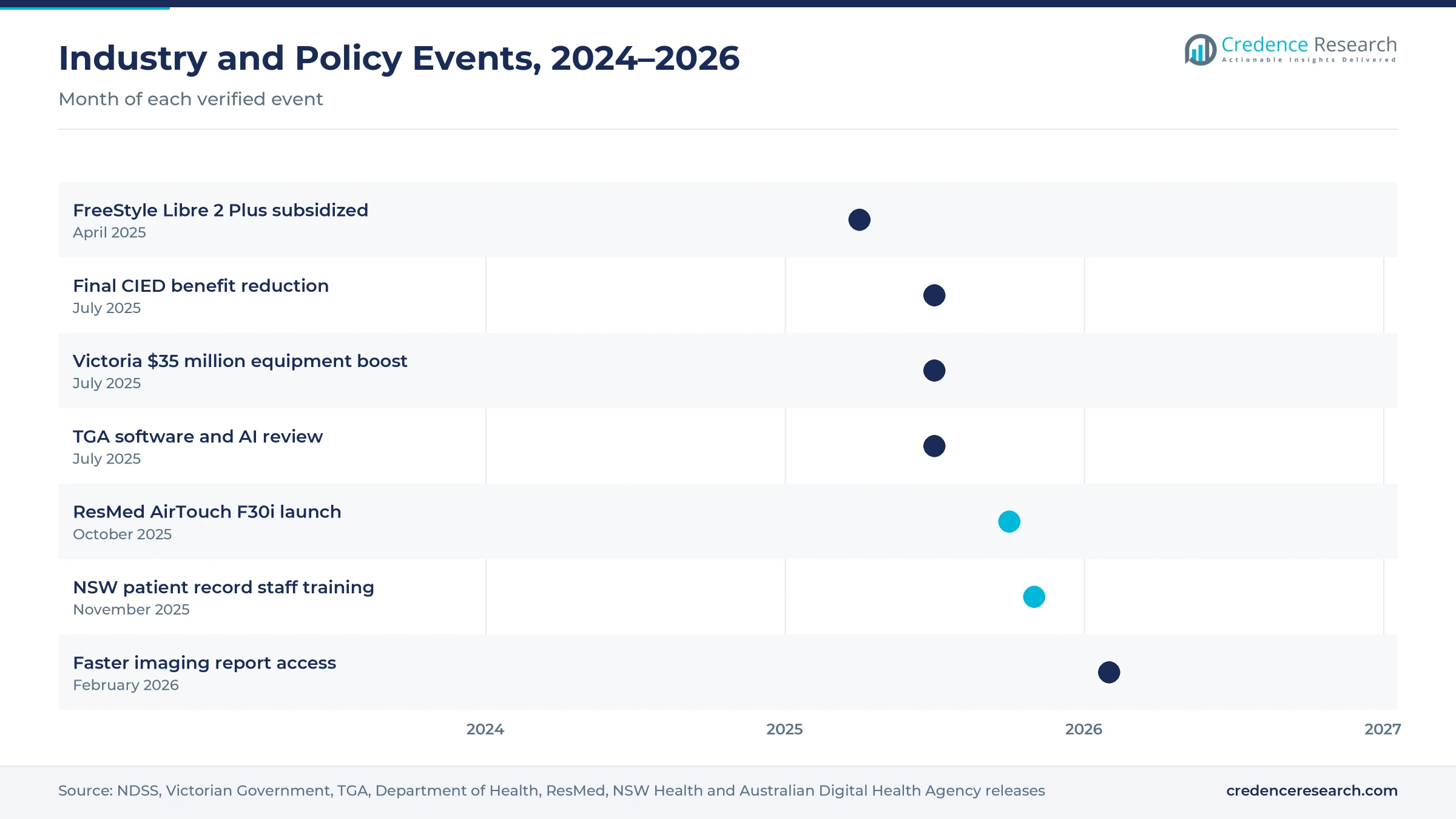Click the 2025 axis label
This screenshot has height=819, width=1456.
point(784,729)
